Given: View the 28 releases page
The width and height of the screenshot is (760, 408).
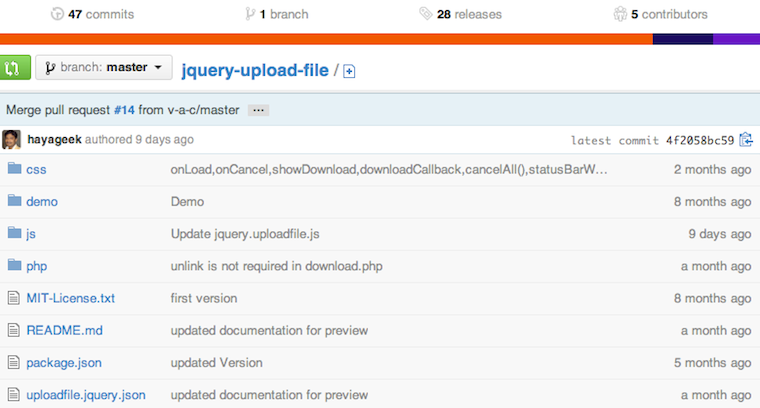Looking at the screenshot, I should [x=469, y=14].
